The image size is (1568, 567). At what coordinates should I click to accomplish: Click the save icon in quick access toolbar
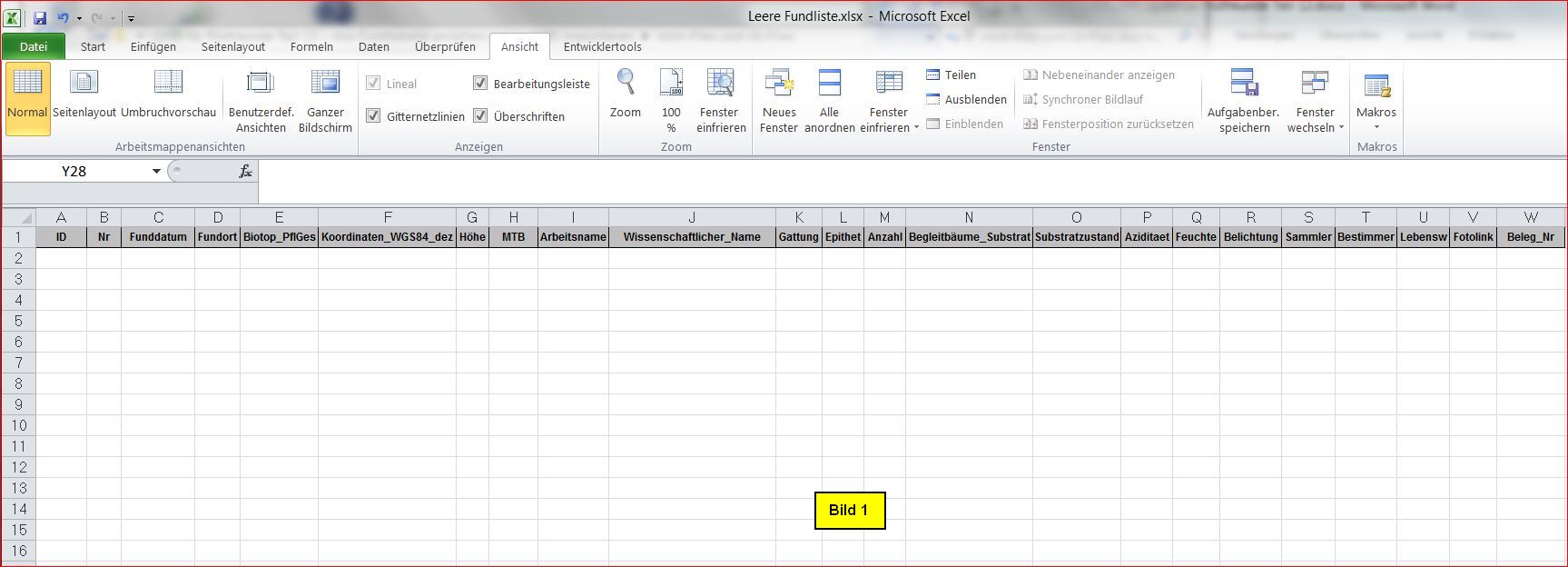pyautogui.click(x=40, y=17)
